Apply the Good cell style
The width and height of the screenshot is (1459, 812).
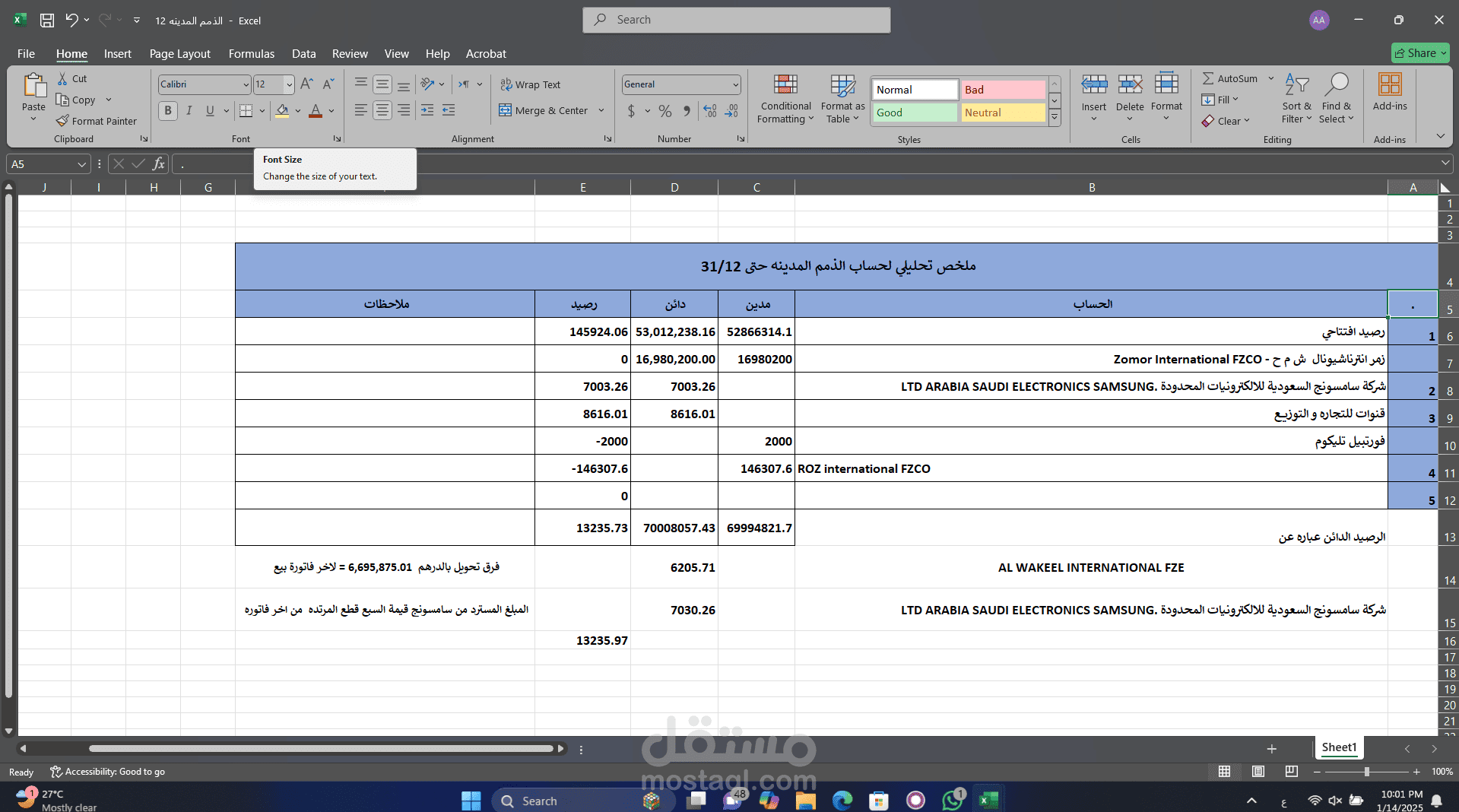pos(915,113)
